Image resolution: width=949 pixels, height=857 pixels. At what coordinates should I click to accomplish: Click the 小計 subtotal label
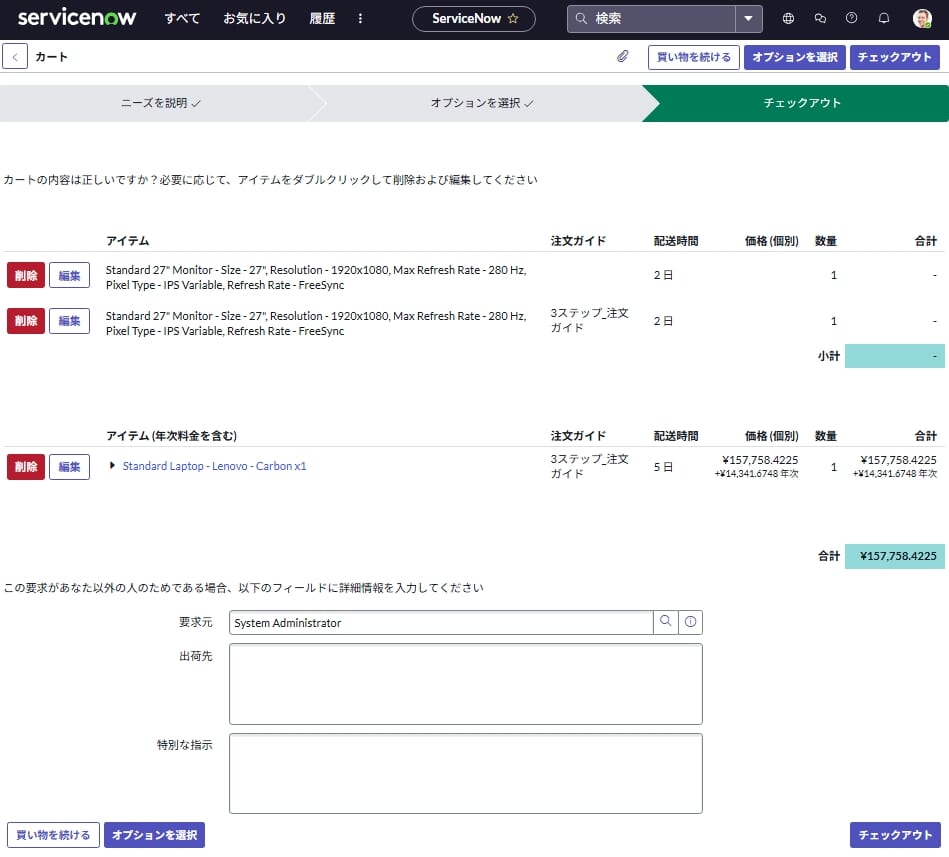click(x=829, y=356)
